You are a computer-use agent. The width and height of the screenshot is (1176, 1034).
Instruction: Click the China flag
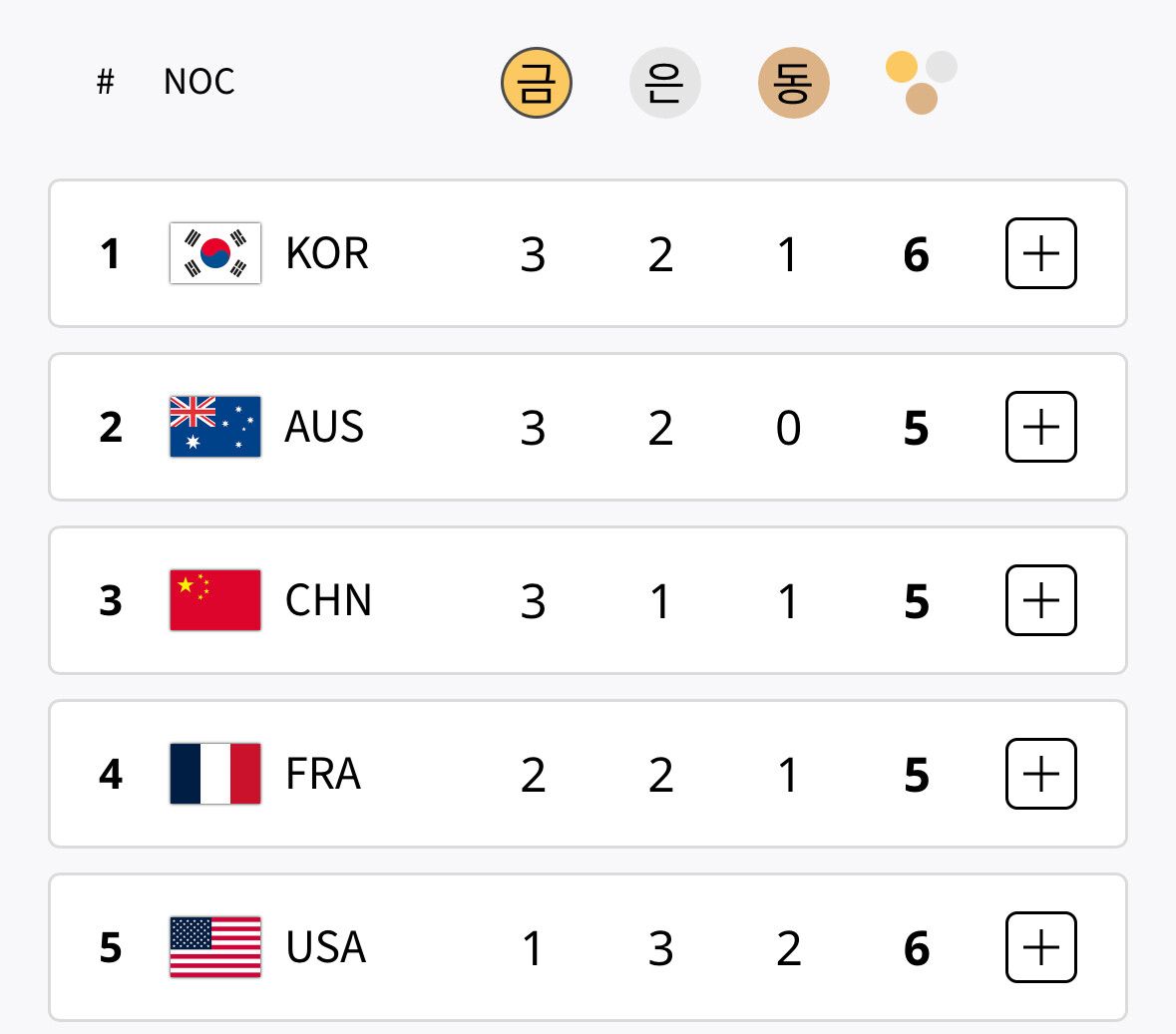215,600
